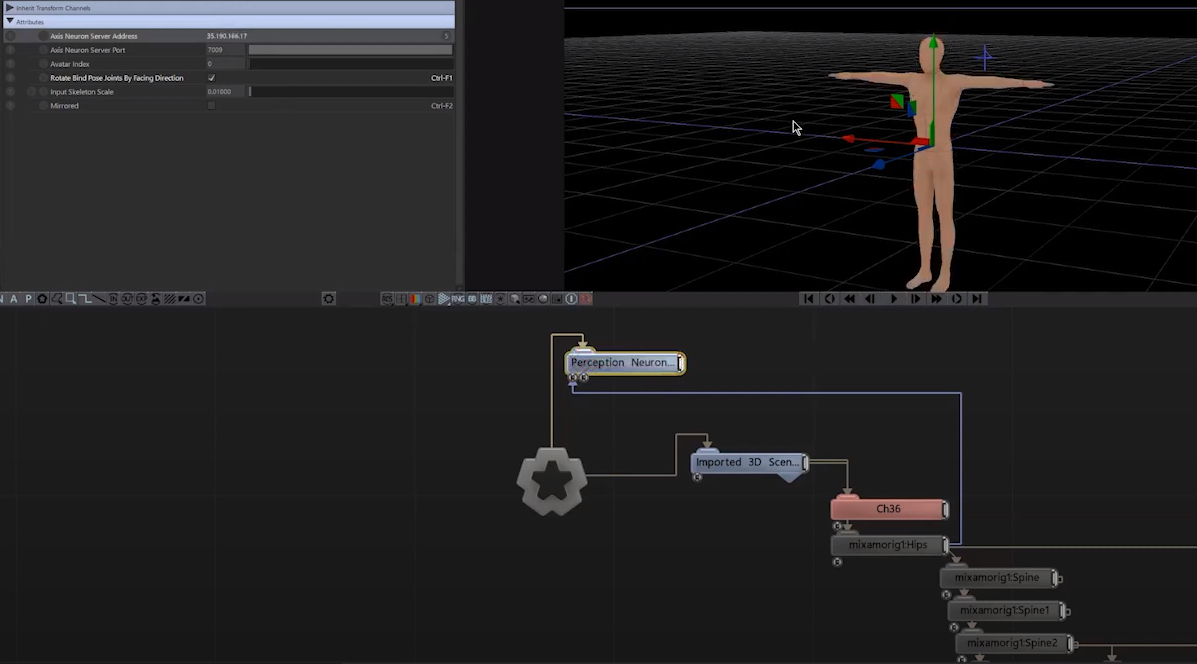1197x664 pixels.
Task: Click the colour bars icon in viewport toolbar
Action: tap(414, 299)
